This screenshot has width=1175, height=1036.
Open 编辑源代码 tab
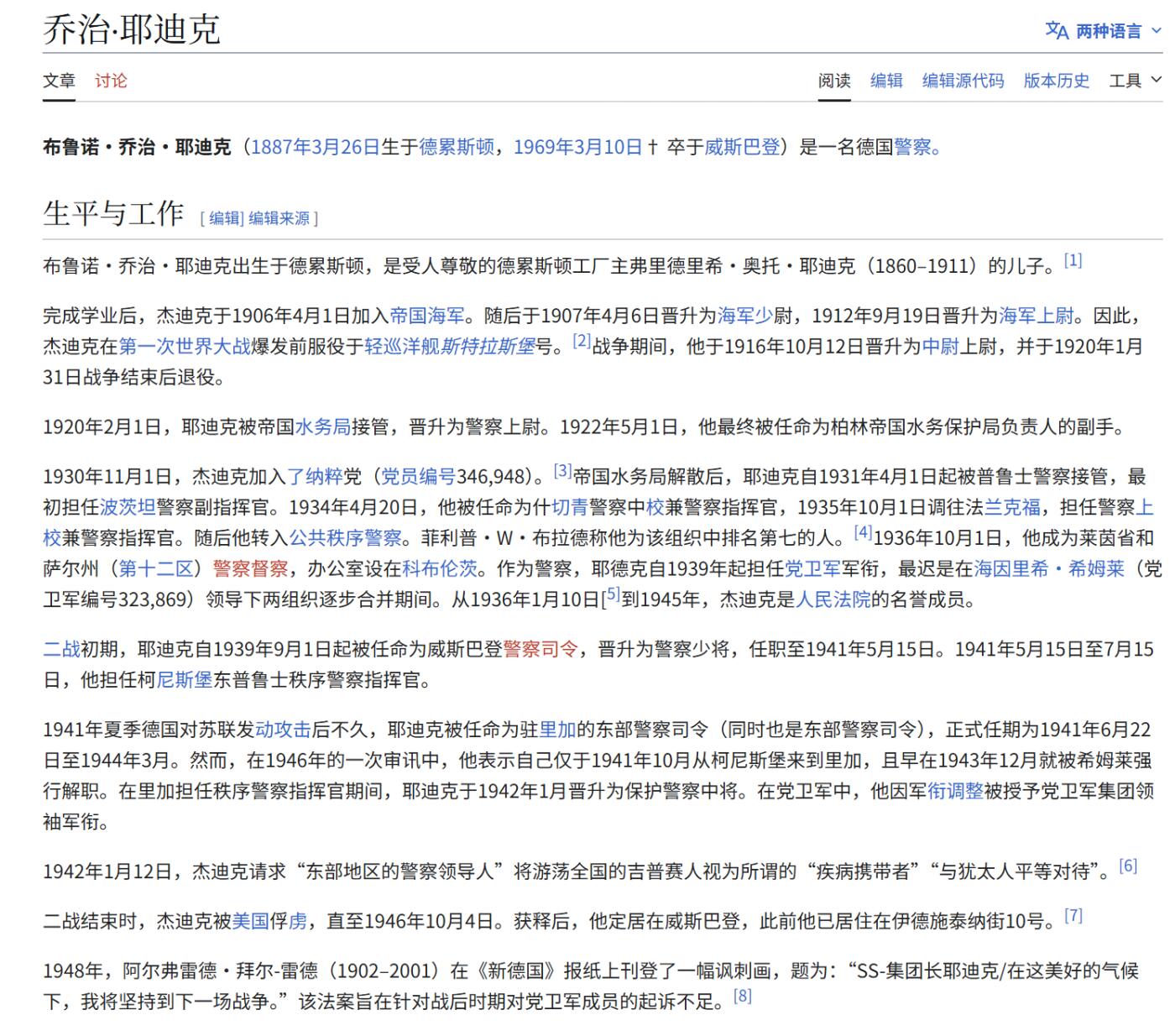(x=963, y=81)
